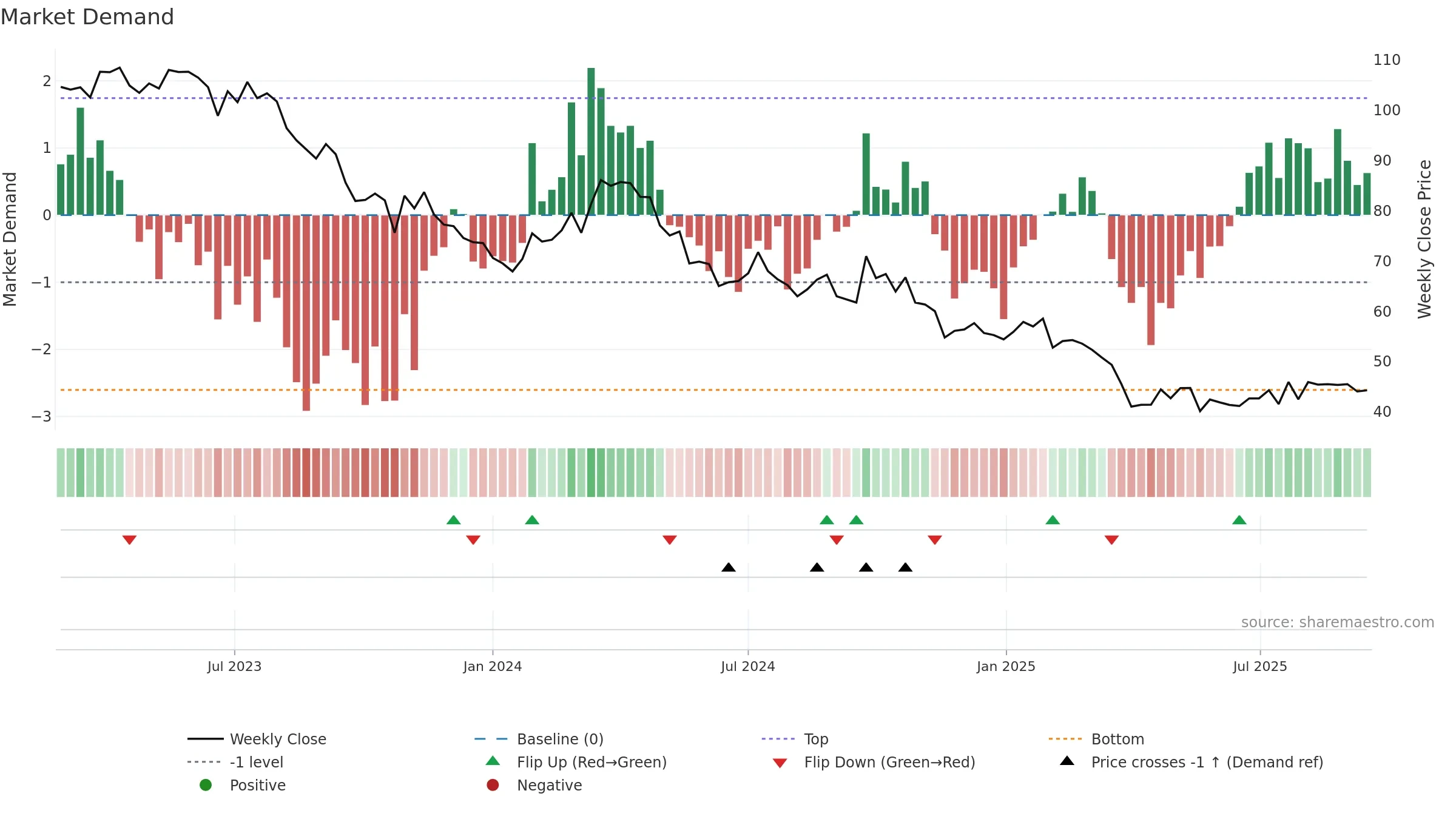Click the deepest red demand bar near -3
The height and width of the screenshot is (819, 1456).
306,313
